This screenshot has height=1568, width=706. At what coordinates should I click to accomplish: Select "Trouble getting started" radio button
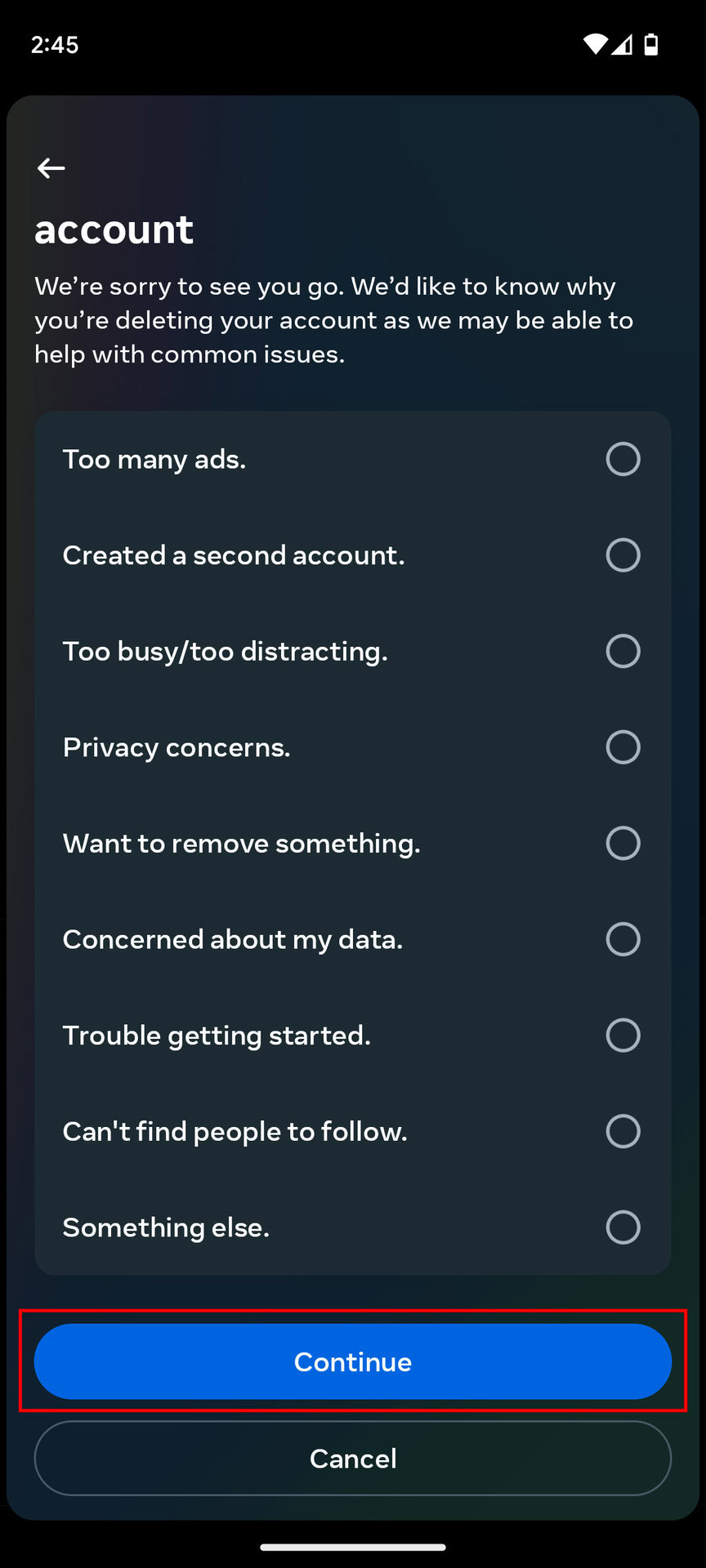coord(623,1035)
